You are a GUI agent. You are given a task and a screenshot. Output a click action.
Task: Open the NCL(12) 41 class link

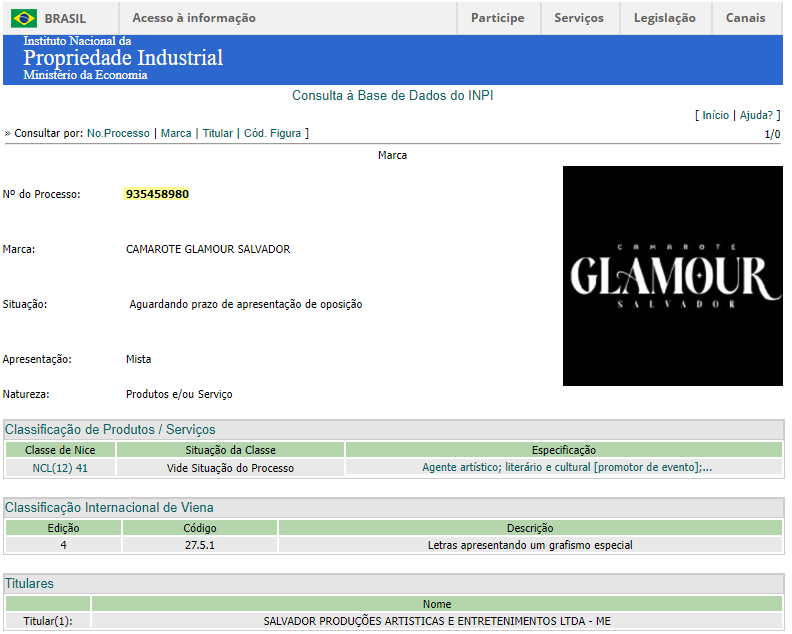pyautogui.click(x=60, y=468)
